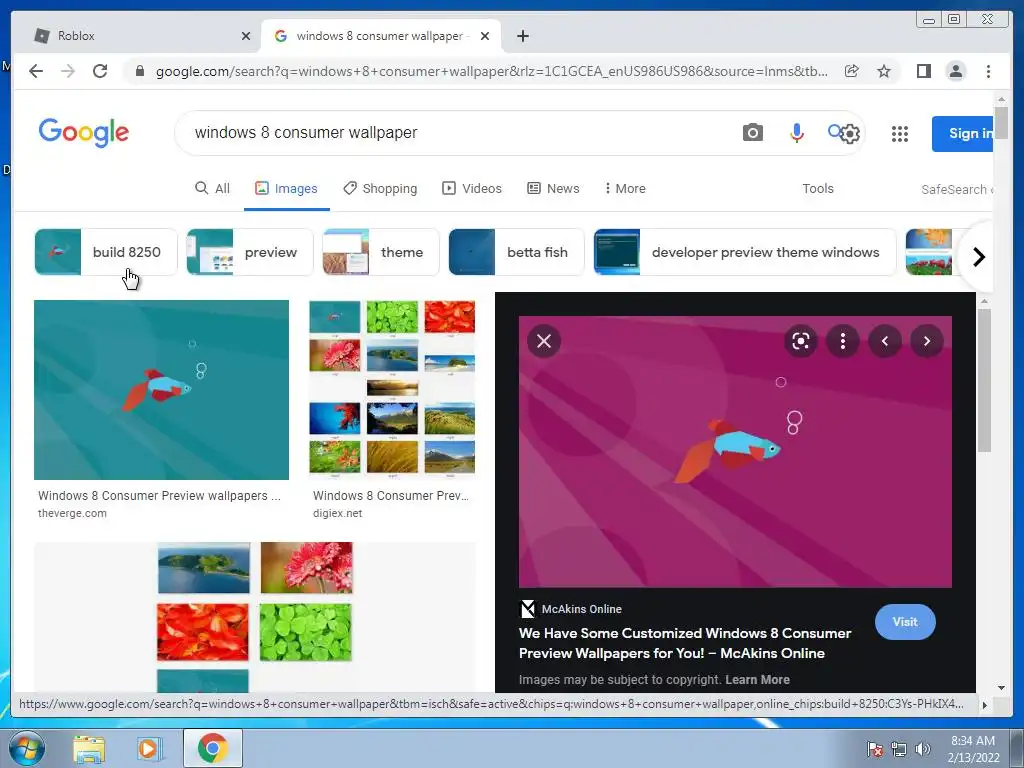The image size is (1024, 768).
Task: Open Videos search results
Action: (472, 189)
